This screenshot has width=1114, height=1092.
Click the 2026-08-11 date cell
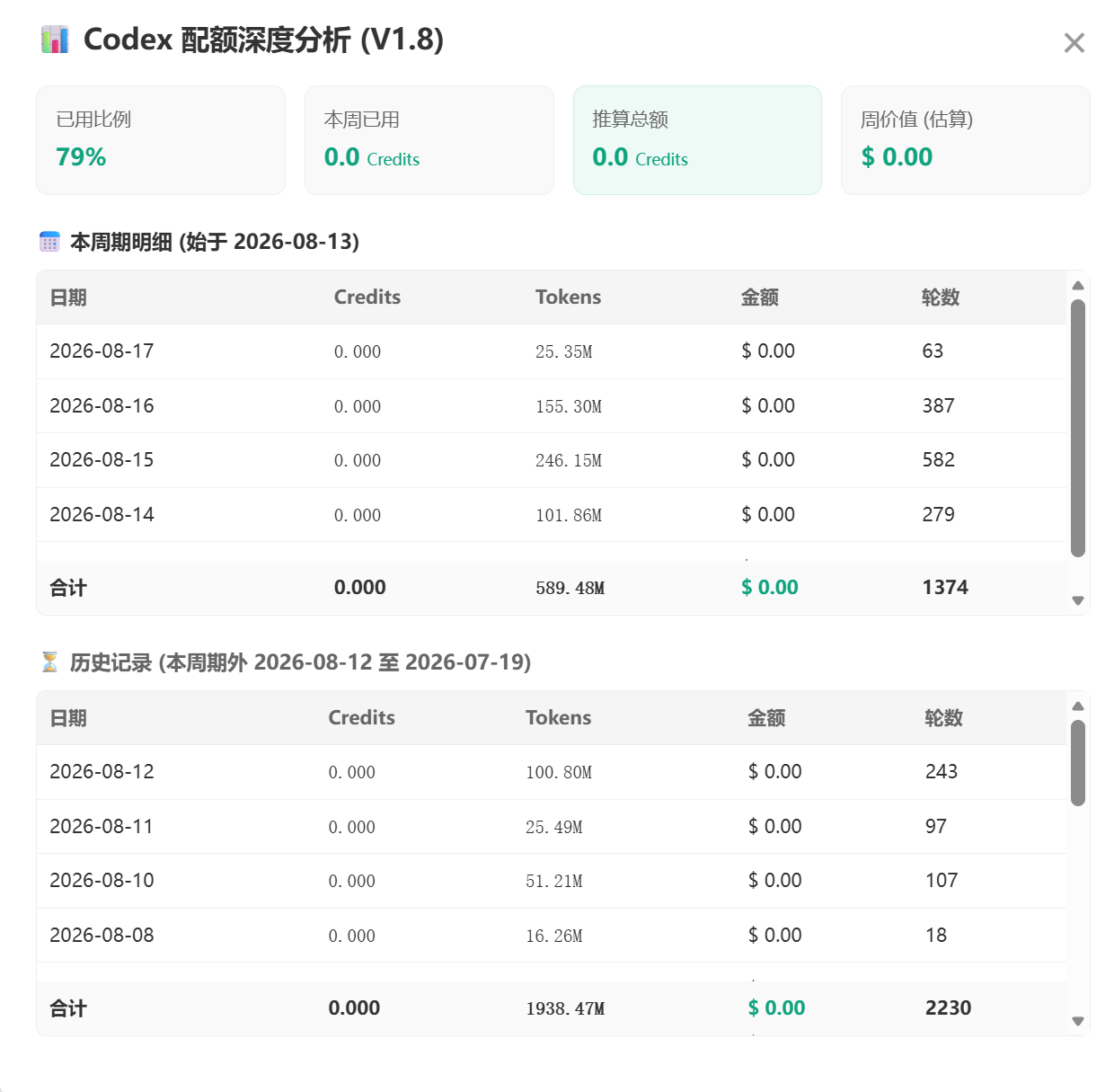(x=102, y=827)
